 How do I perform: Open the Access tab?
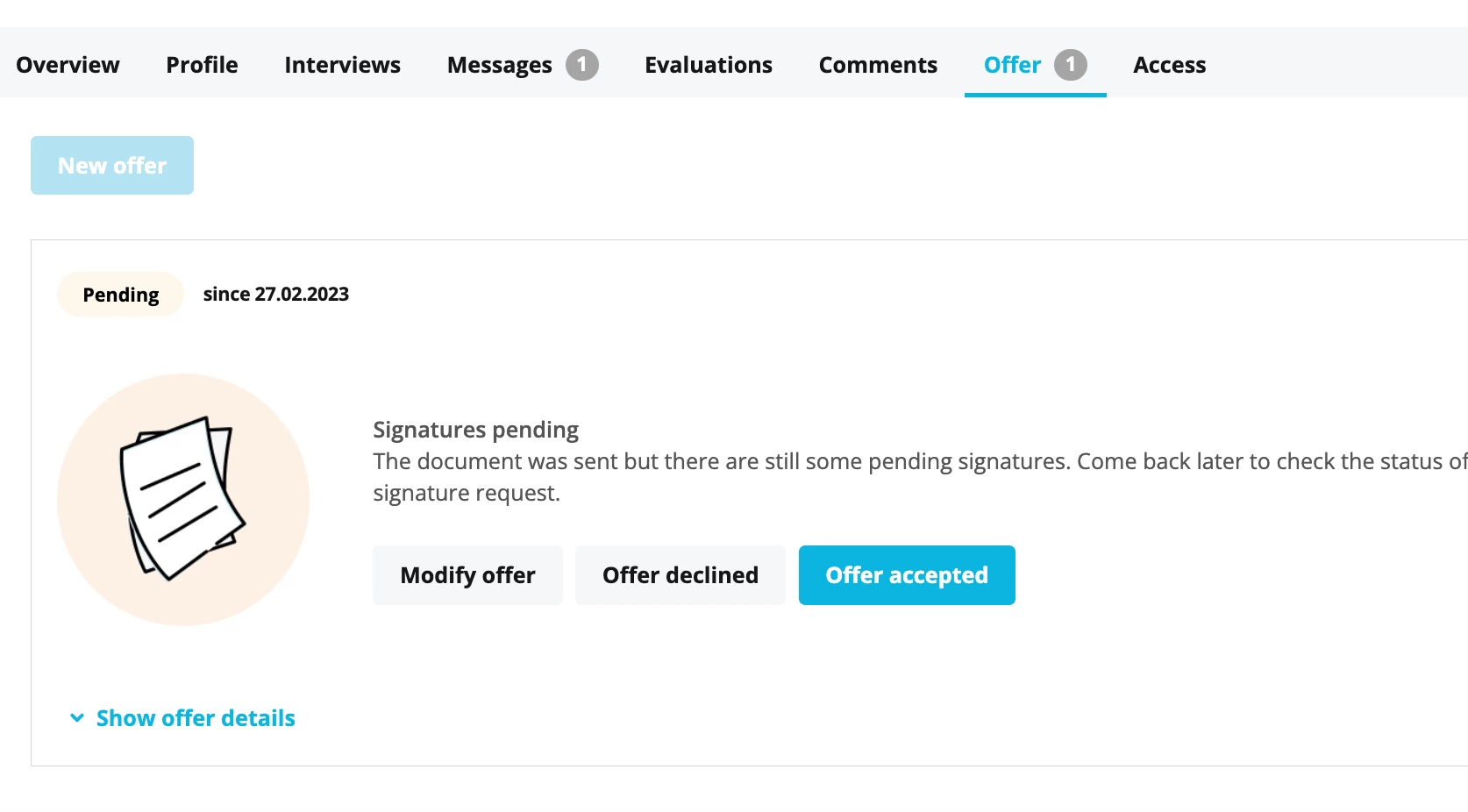point(1169,65)
